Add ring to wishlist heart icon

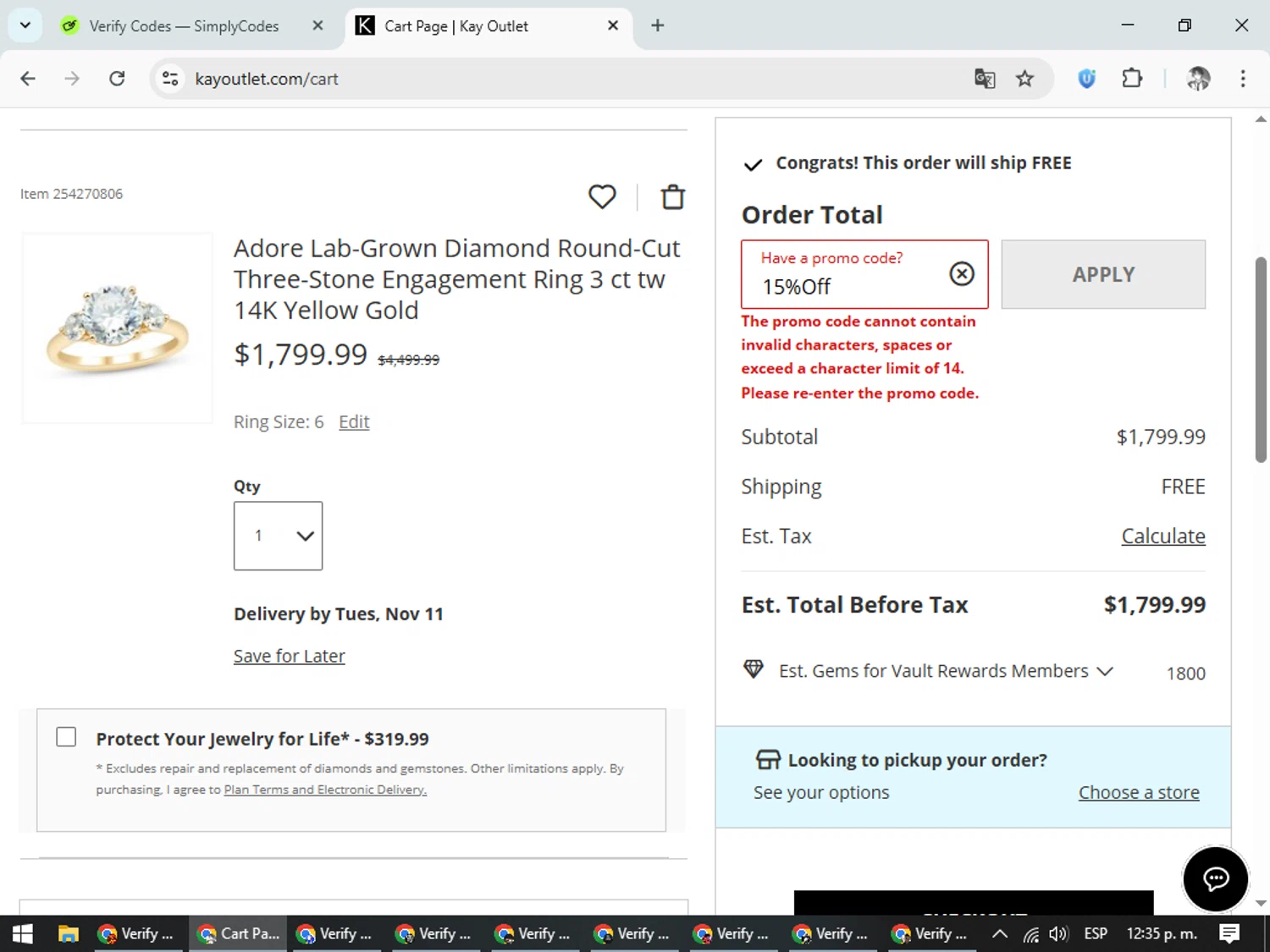(x=602, y=196)
